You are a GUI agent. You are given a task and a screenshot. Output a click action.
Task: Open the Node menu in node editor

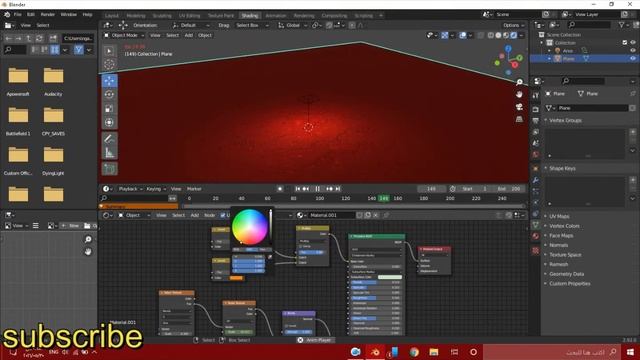pos(209,215)
